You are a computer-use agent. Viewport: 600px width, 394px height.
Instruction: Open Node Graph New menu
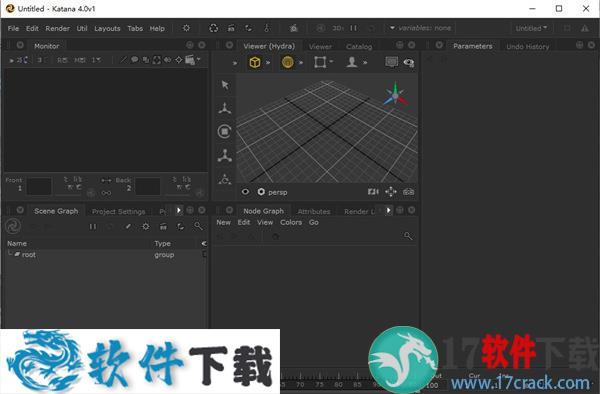(x=223, y=222)
